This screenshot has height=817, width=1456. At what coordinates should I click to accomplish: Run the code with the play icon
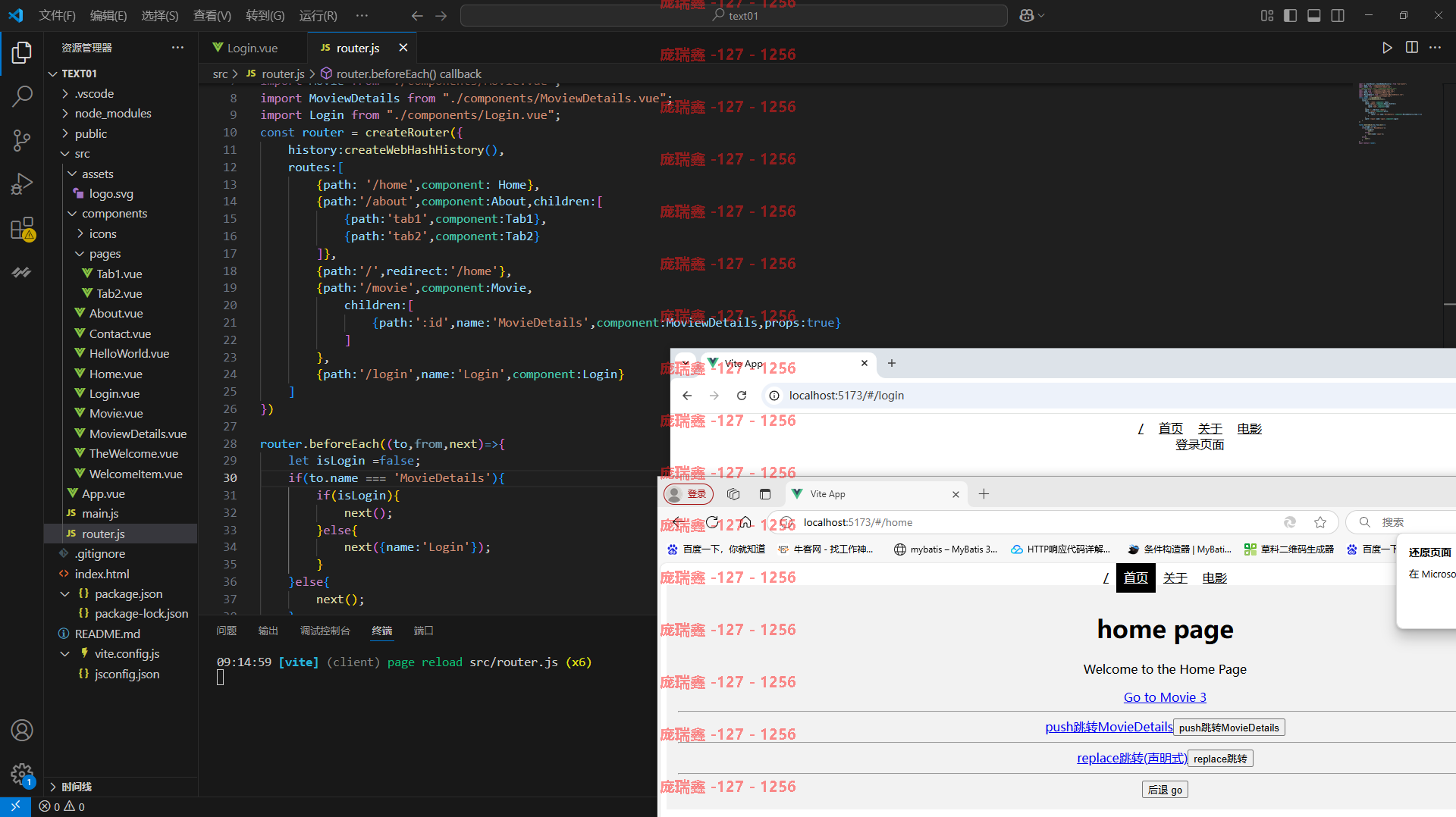pos(1387,48)
